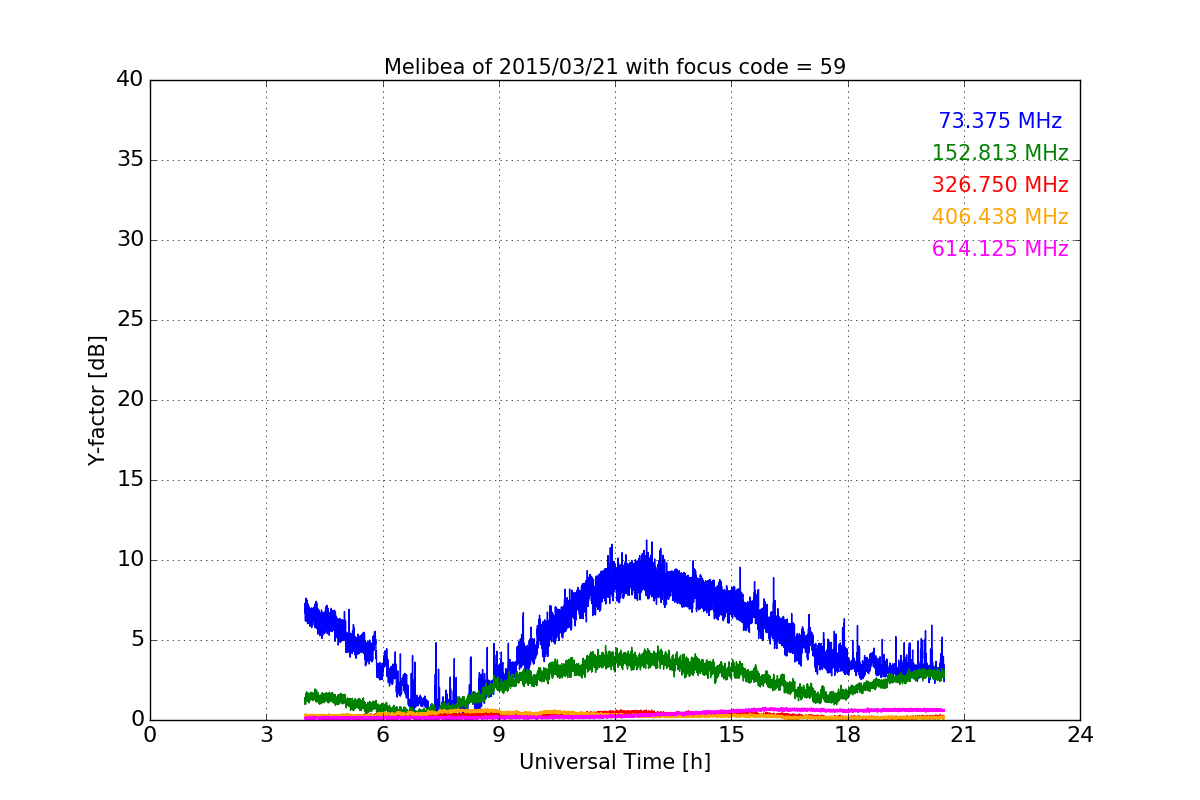Click the y-axis tick label 10
The width and height of the screenshot is (1200, 800).
pyautogui.click(x=130, y=560)
